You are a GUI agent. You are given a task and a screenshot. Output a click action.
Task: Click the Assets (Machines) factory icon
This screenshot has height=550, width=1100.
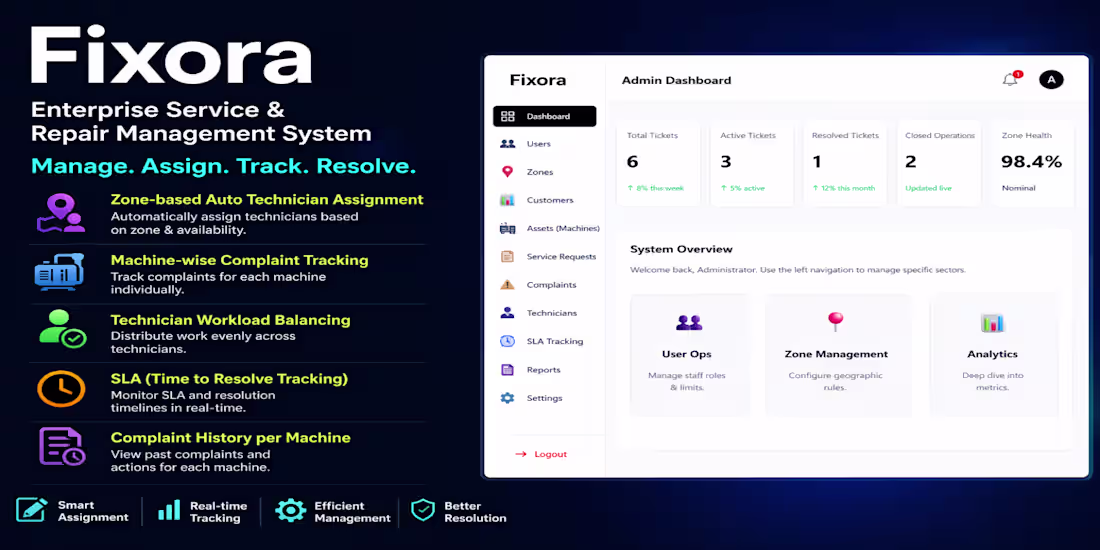[x=507, y=228]
